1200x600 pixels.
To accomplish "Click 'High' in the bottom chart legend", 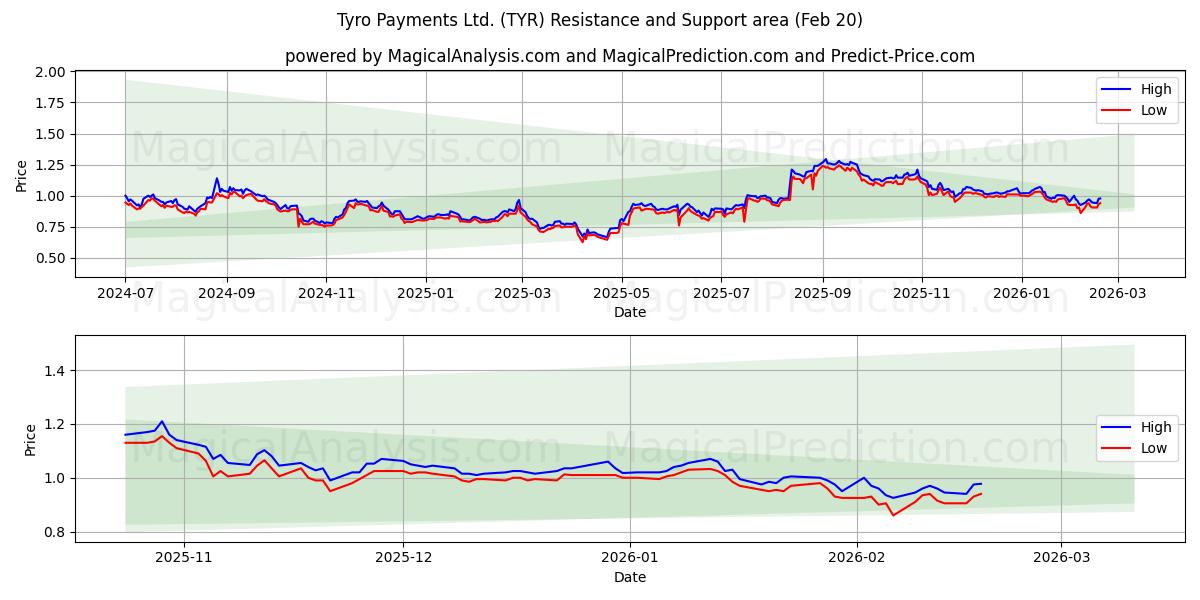I will coord(1155,427).
